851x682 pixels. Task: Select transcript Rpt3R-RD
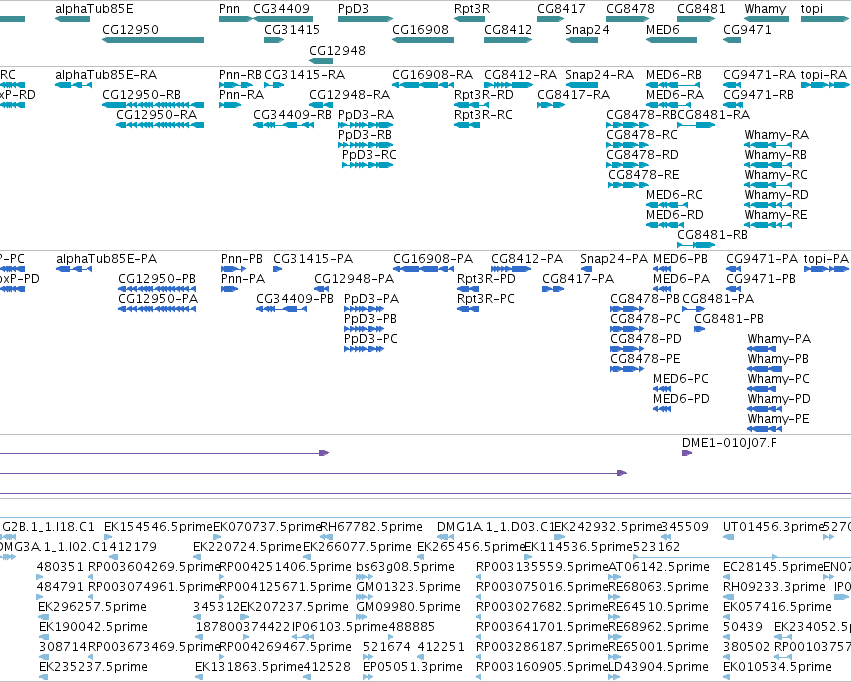pos(483,95)
